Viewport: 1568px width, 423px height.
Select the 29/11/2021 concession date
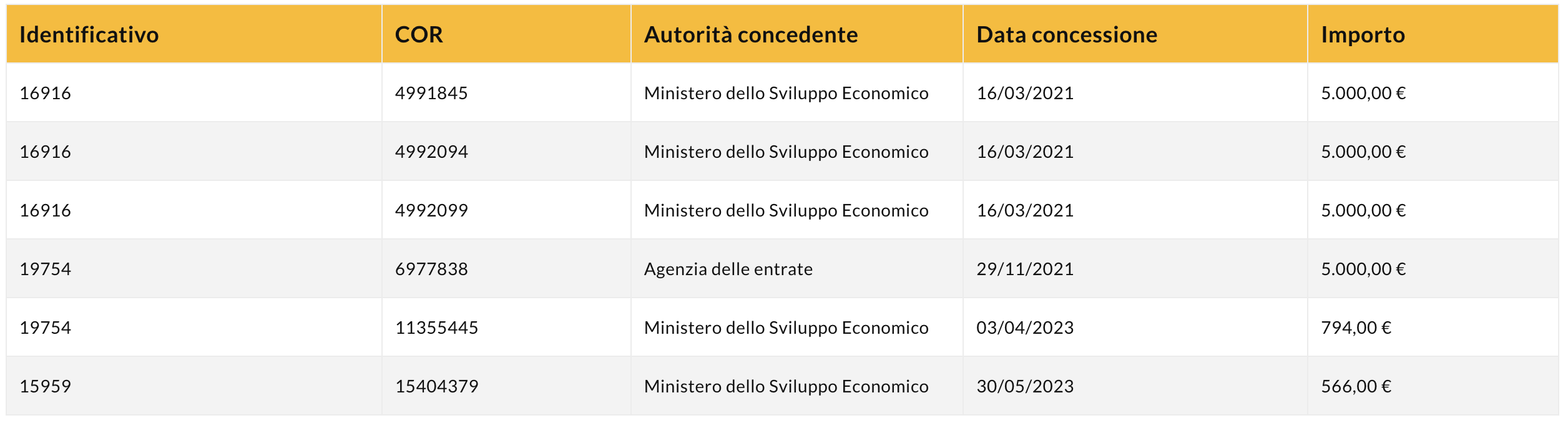click(x=1025, y=269)
